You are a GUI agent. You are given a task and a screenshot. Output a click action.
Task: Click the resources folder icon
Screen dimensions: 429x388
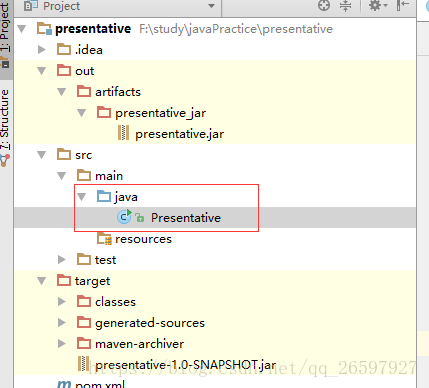coord(104,238)
